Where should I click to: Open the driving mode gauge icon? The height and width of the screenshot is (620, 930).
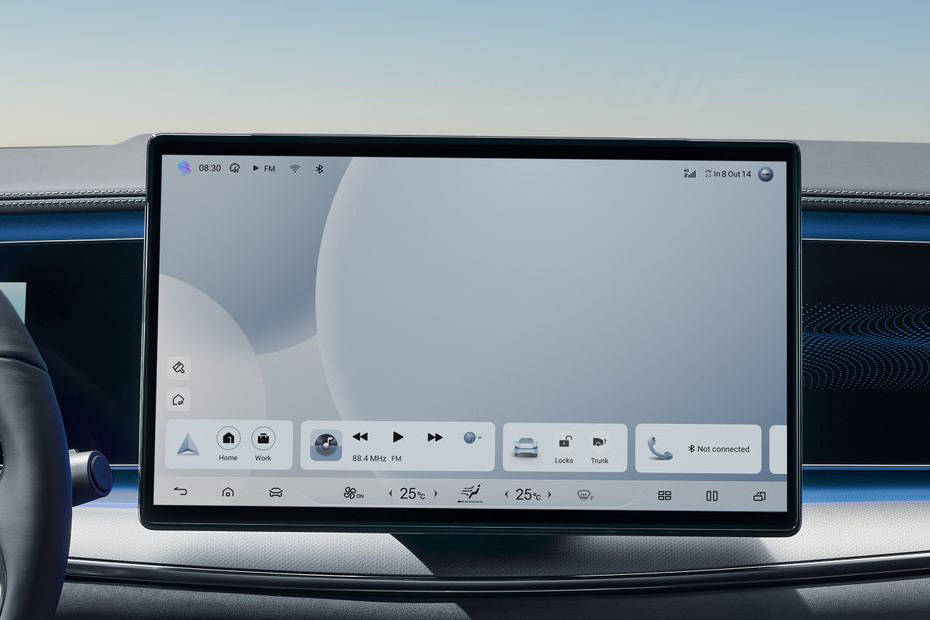(x=235, y=168)
